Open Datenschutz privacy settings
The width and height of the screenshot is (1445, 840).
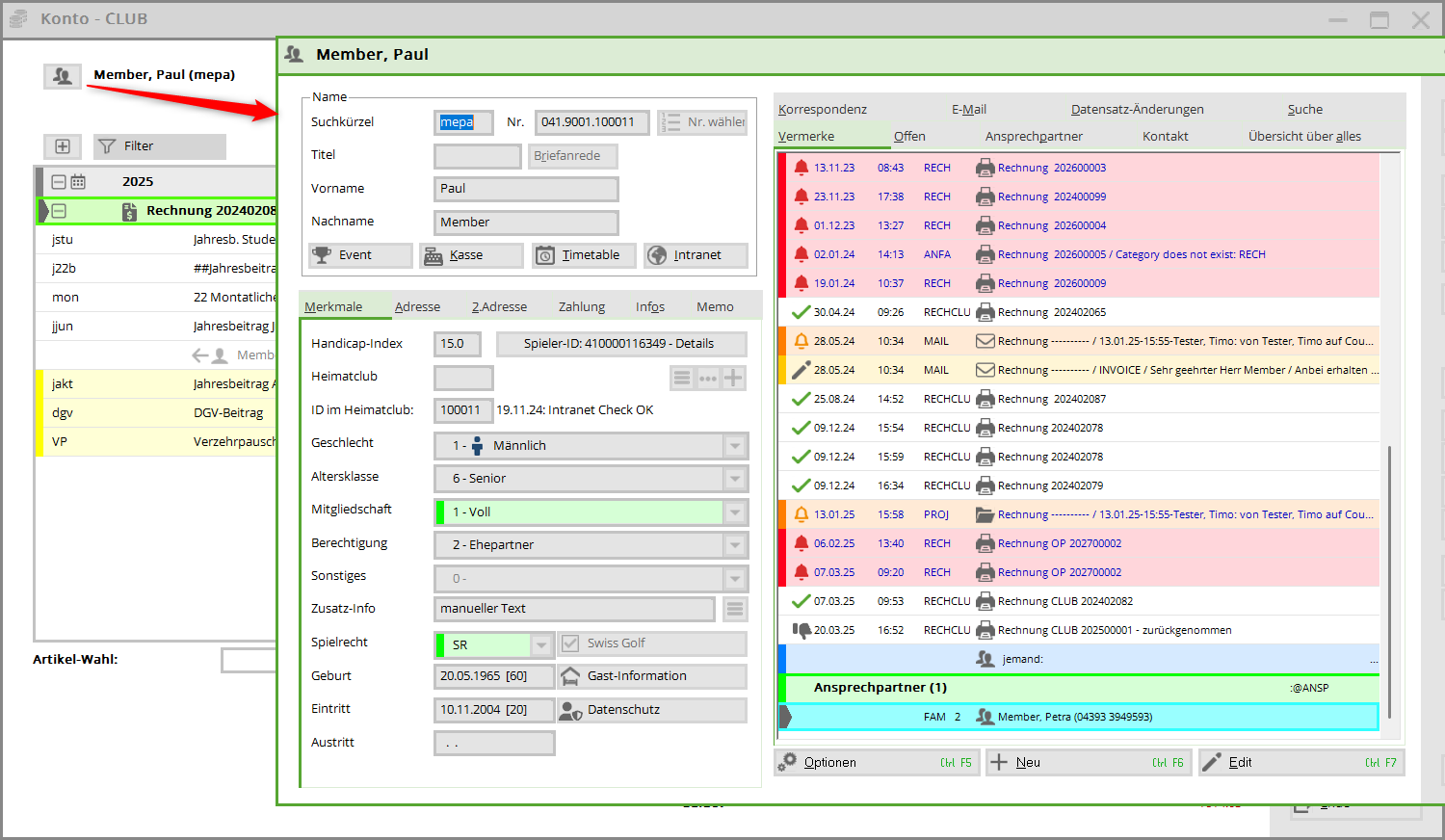point(652,710)
